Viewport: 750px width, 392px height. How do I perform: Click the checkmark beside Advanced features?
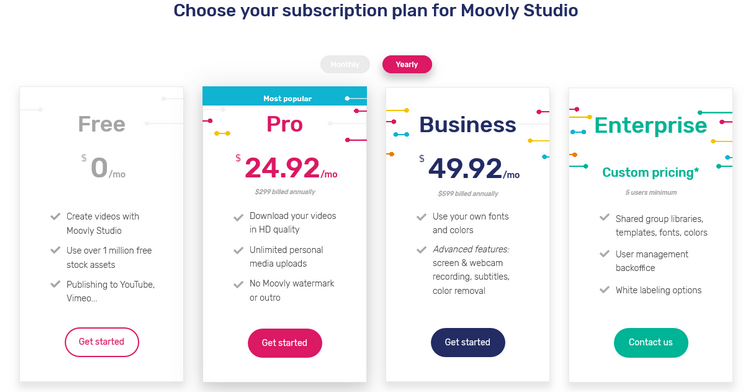coord(421,250)
